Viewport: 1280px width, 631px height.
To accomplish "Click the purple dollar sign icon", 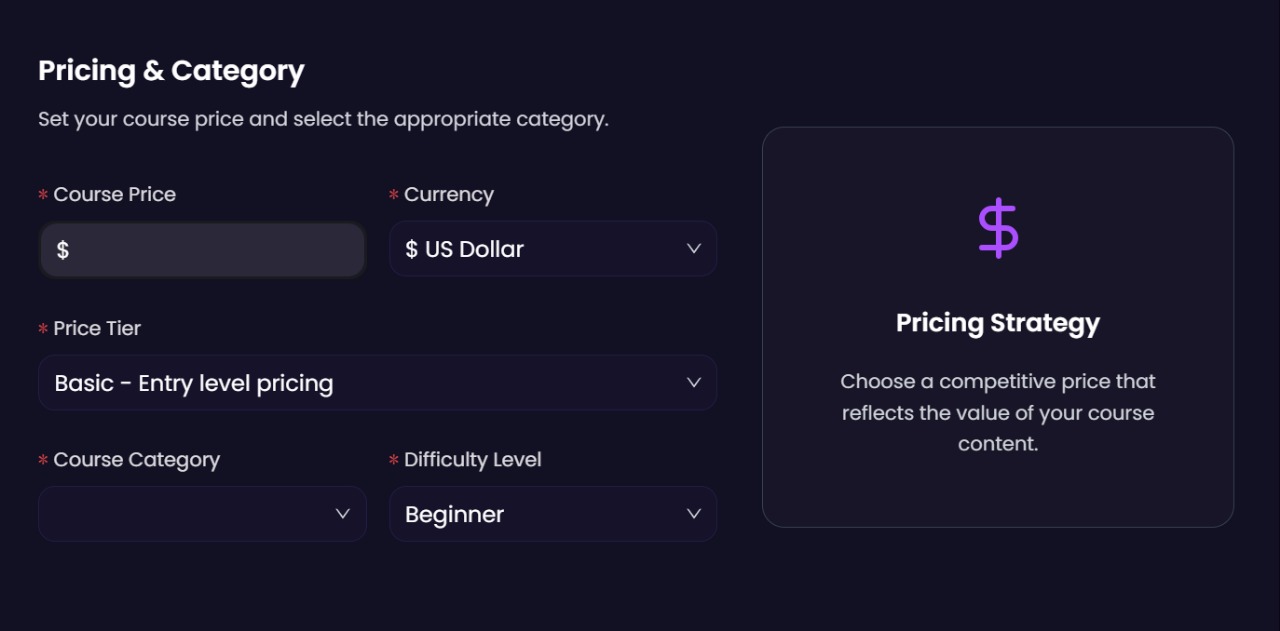I will pos(998,228).
